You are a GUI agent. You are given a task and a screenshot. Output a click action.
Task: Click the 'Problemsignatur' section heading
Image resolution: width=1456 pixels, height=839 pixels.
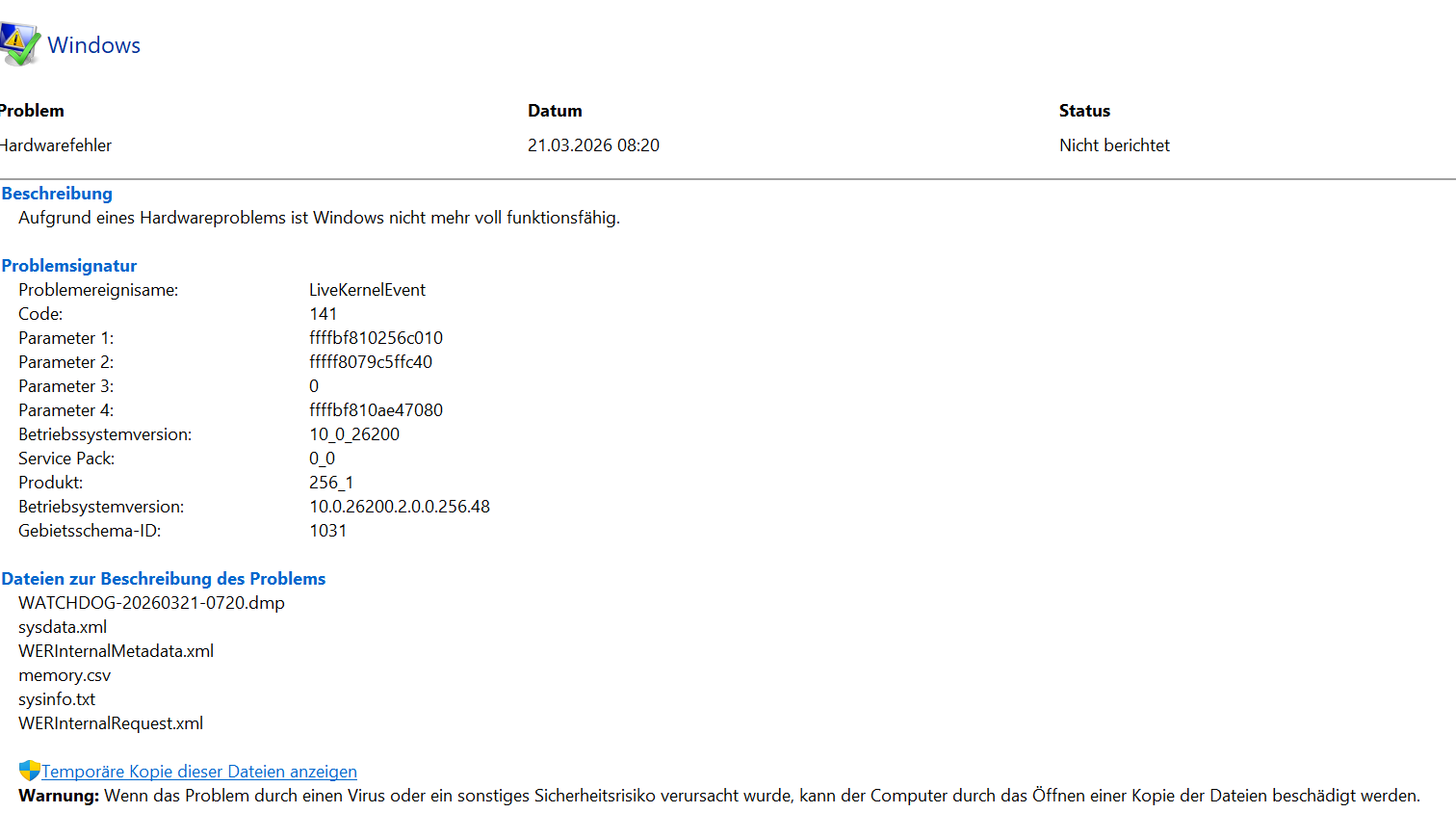click(69, 266)
